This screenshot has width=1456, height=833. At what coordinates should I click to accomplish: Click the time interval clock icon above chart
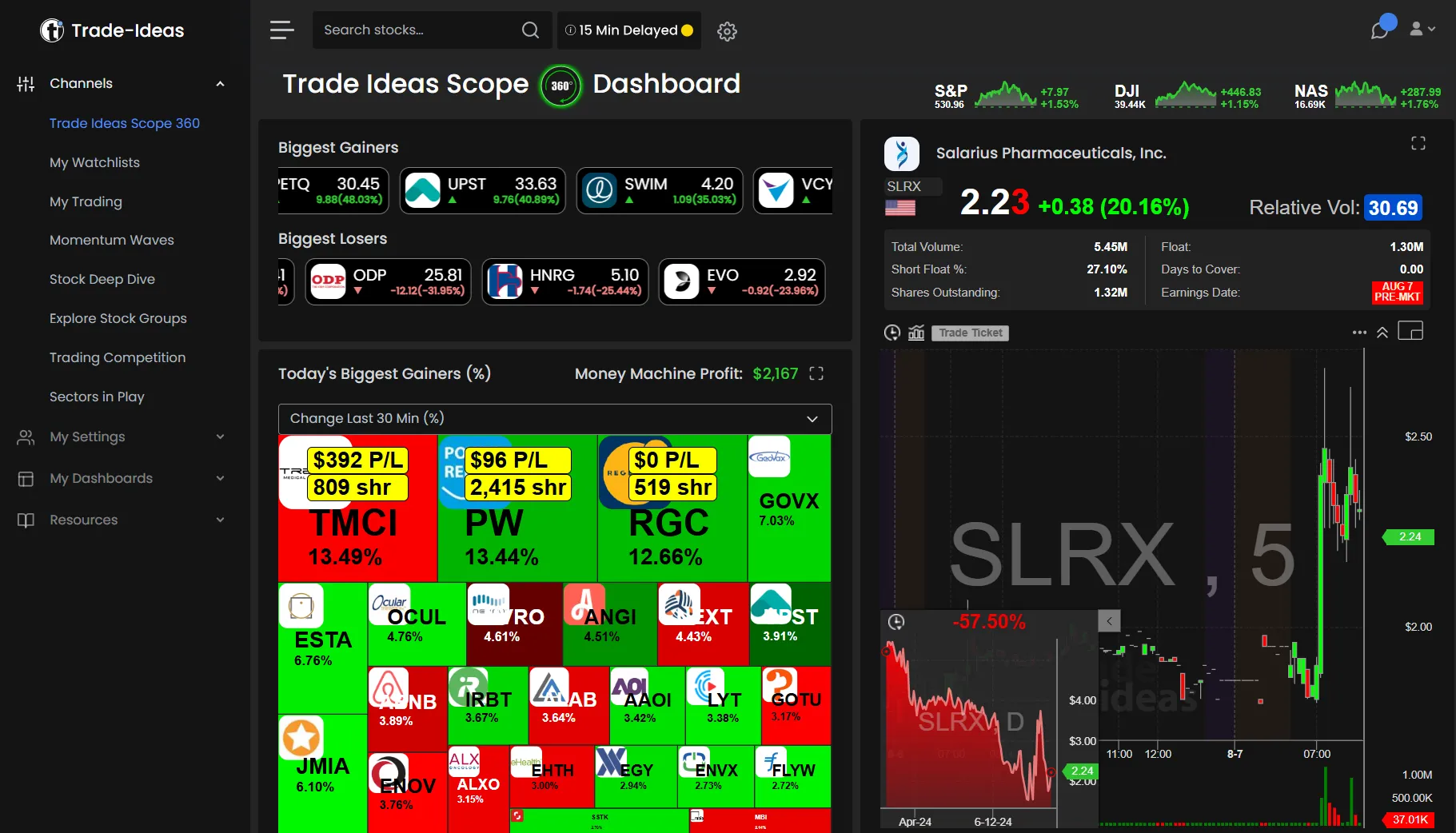coord(892,333)
